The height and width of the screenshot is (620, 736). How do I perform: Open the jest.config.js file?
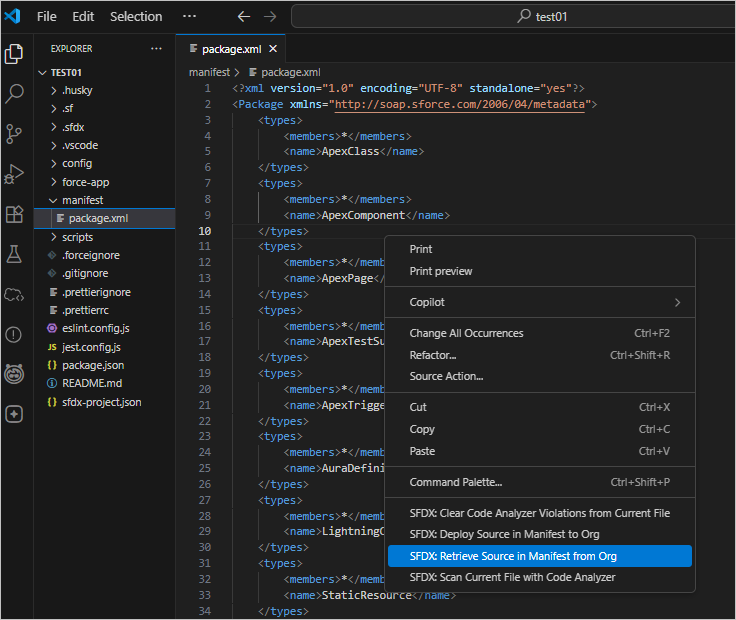point(104,347)
